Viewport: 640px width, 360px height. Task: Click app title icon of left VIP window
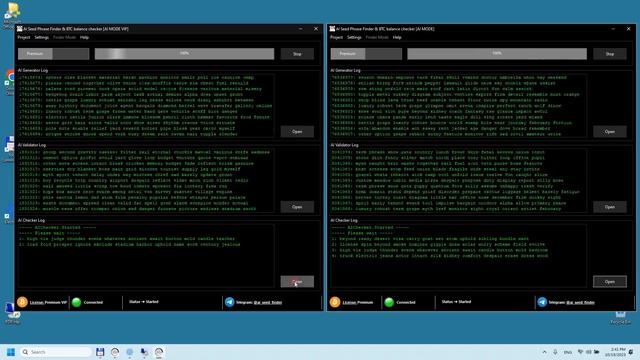(x=19, y=29)
